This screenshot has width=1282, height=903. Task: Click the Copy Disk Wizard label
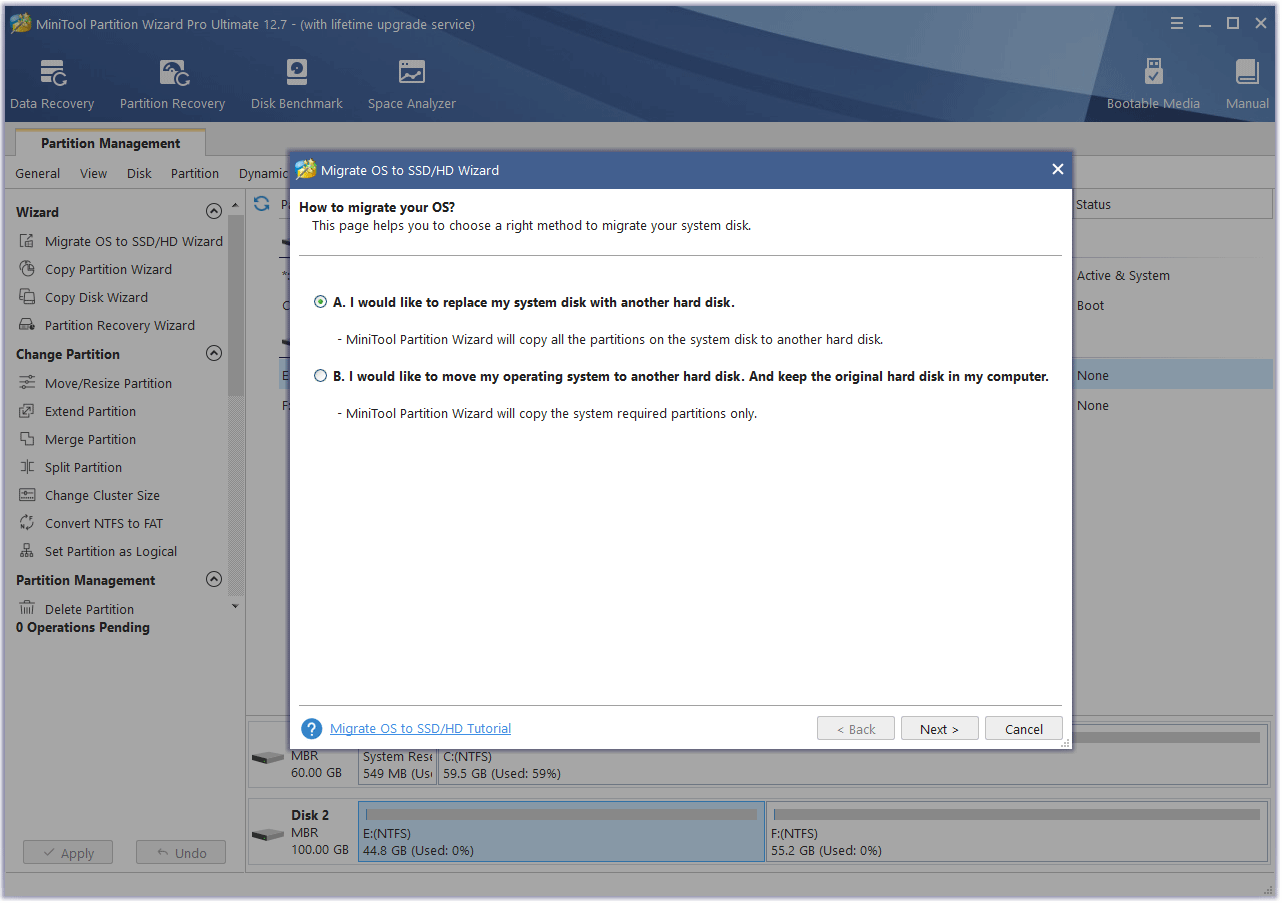point(96,297)
